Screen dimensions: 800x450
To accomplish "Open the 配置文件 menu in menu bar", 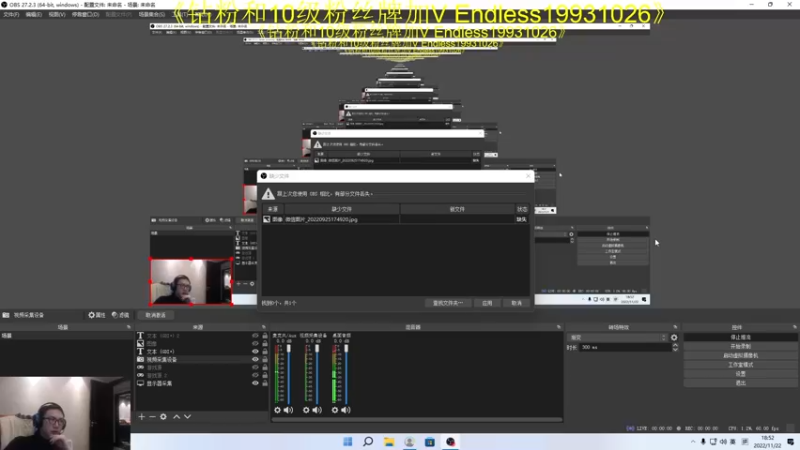I will click(118, 14).
